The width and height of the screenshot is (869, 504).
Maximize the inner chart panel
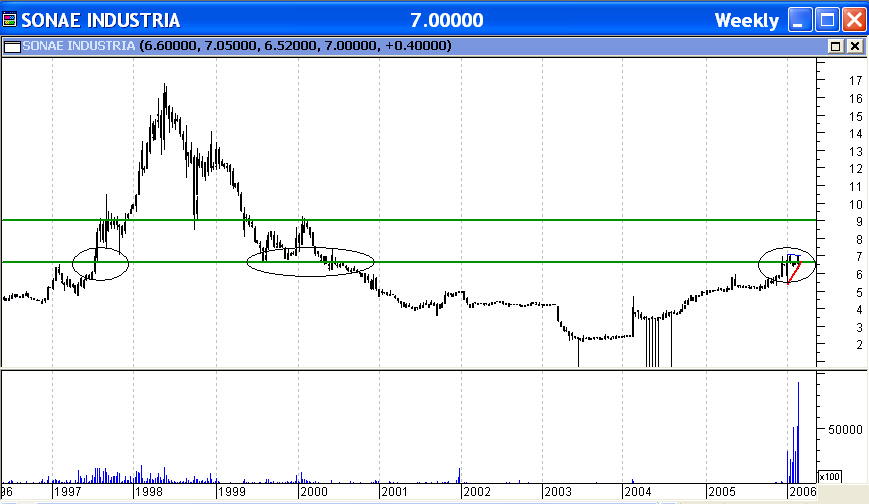[836, 47]
